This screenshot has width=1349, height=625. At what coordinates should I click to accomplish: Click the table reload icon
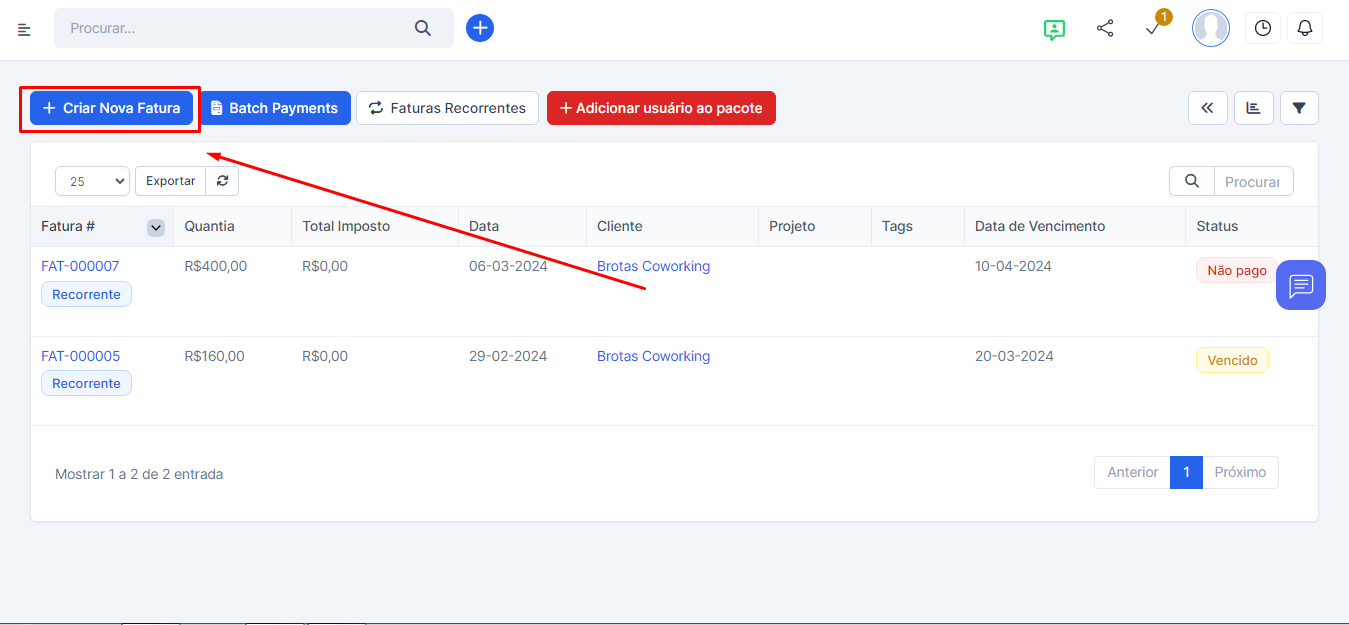pos(222,181)
